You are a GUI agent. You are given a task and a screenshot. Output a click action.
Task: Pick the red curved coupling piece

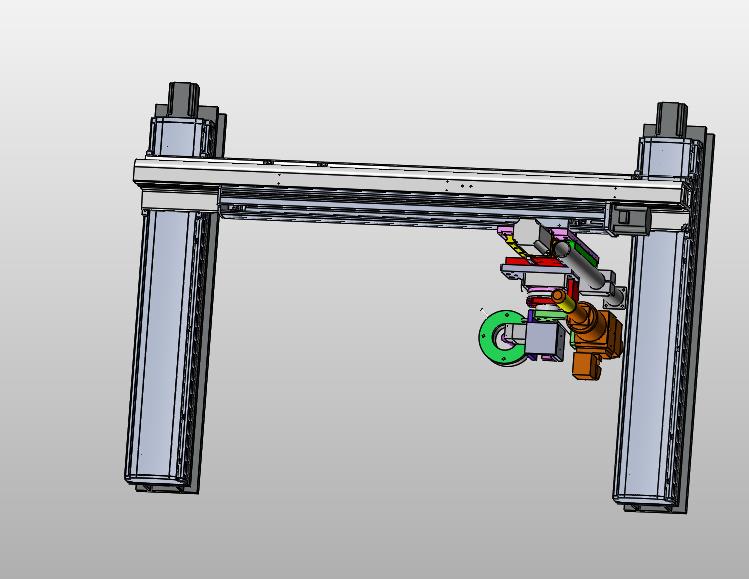(539, 302)
